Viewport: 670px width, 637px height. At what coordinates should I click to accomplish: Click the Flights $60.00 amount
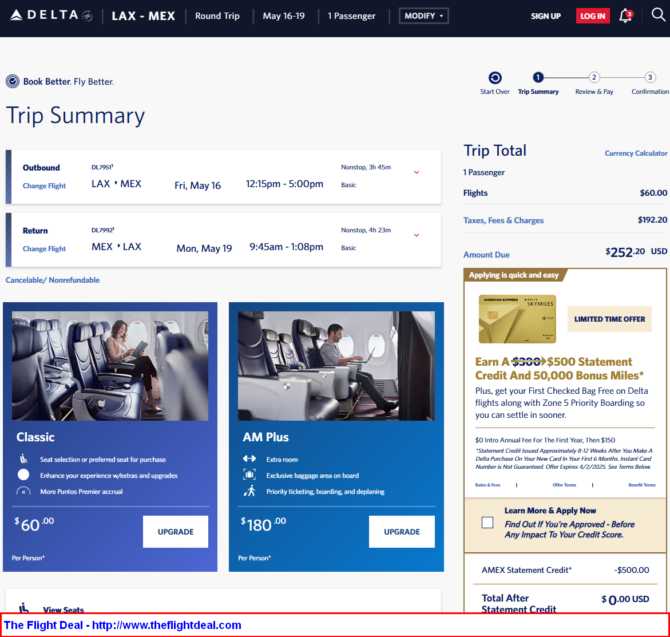click(x=653, y=193)
